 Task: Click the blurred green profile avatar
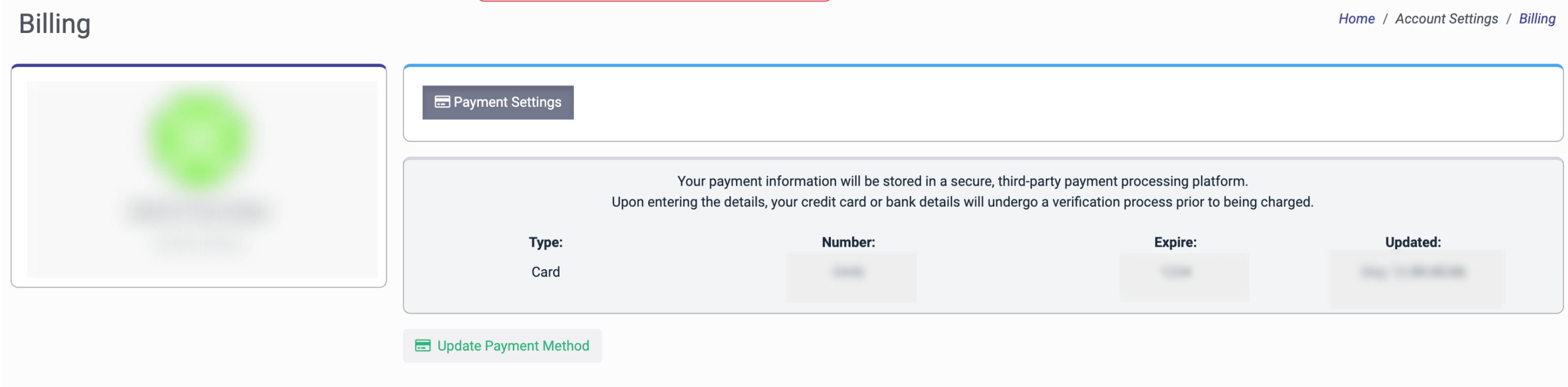(x=198, y=139)
